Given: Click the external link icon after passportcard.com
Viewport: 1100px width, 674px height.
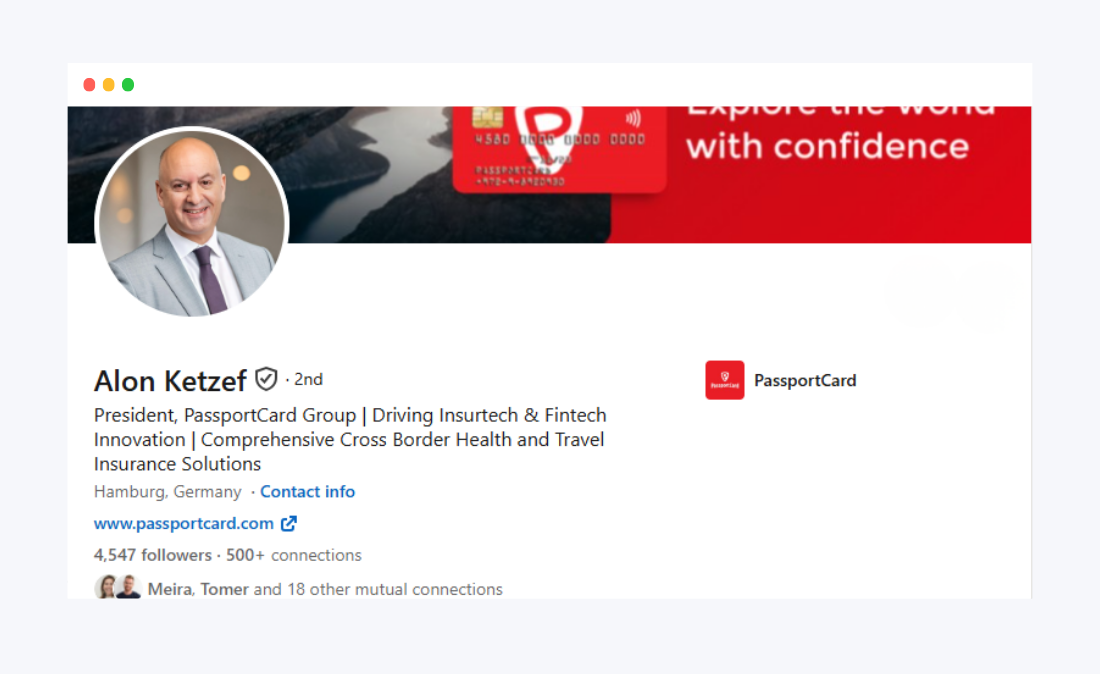Looking at the screenshot, I should click(288, 523).
